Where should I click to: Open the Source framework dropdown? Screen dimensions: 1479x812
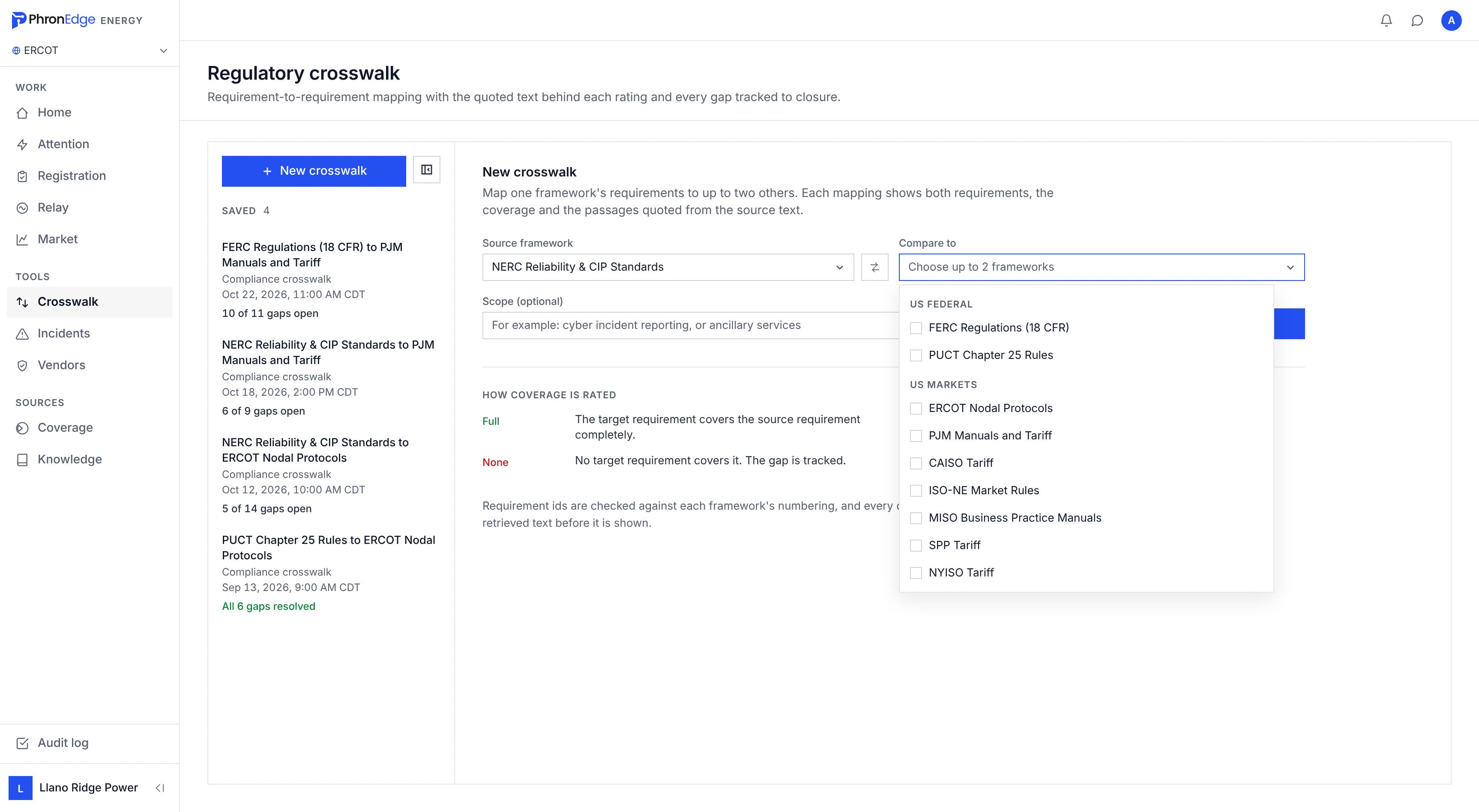pos(668,267)
